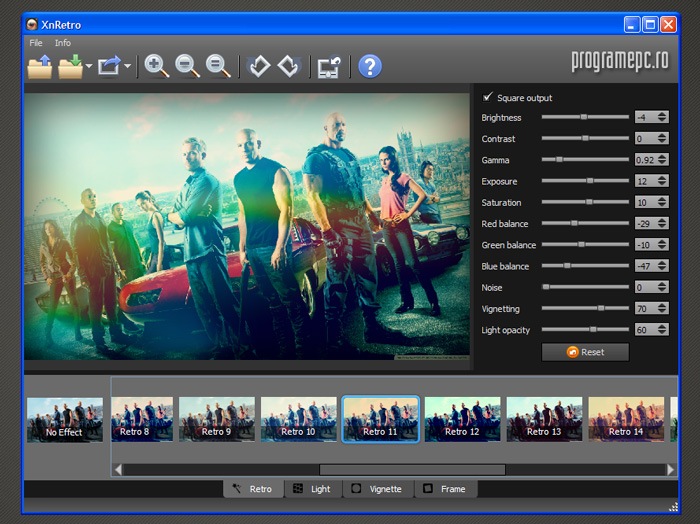Open an image file with the folder icon
The height and width of the screenshot is (524, 700).
[40, 67]
